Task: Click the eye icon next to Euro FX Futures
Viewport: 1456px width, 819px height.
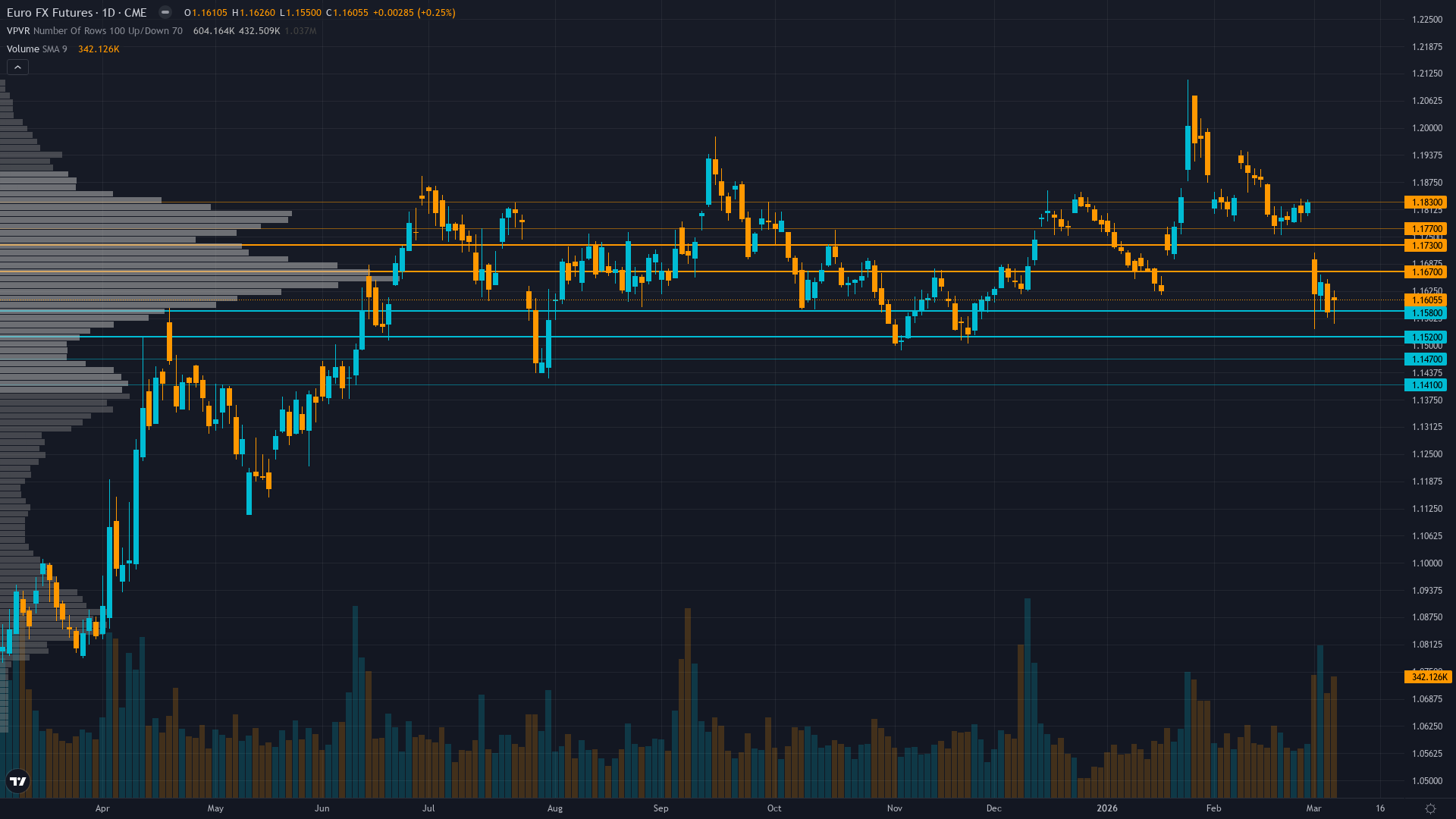Action: tap(165, 12)
